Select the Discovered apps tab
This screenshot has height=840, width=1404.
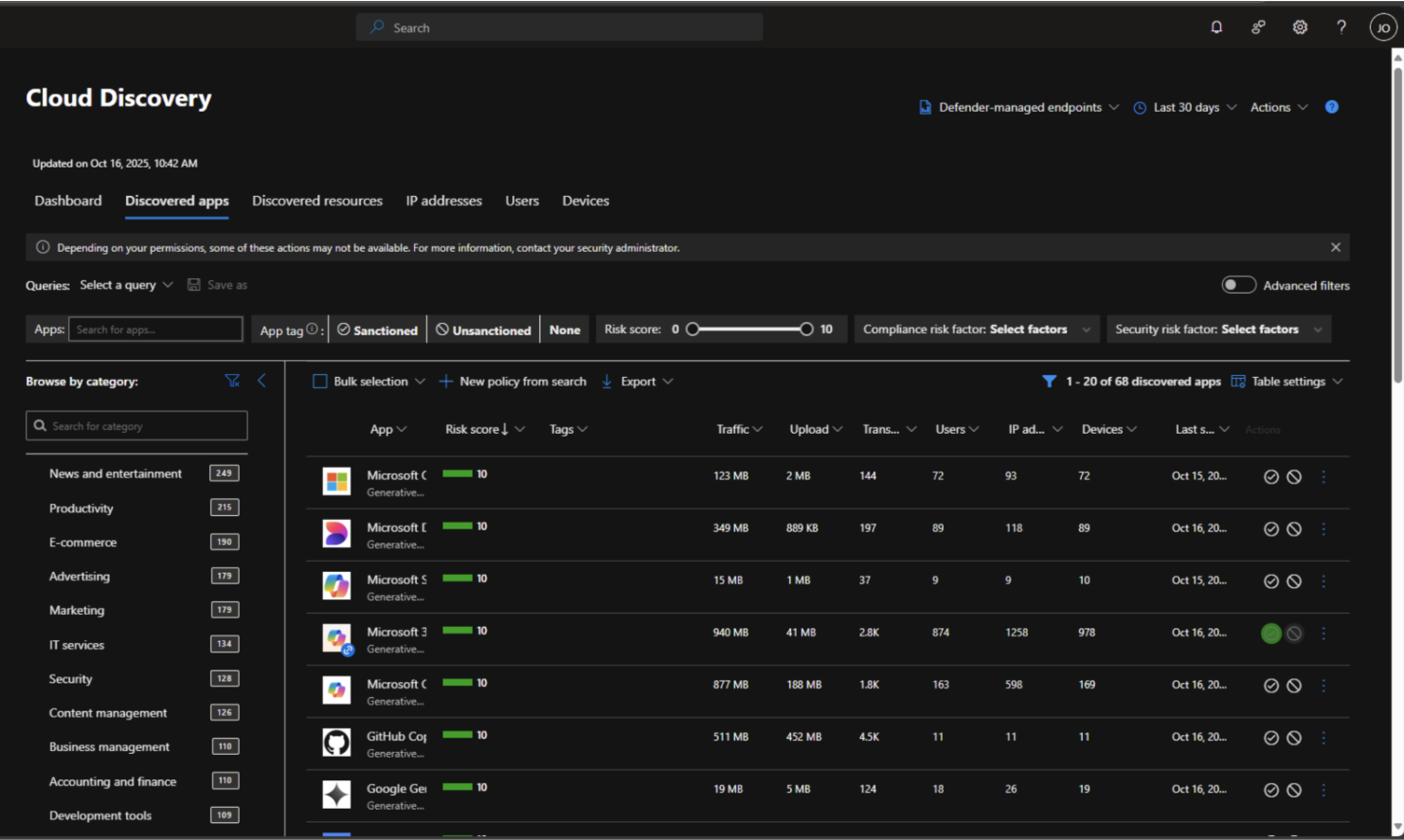177,201
